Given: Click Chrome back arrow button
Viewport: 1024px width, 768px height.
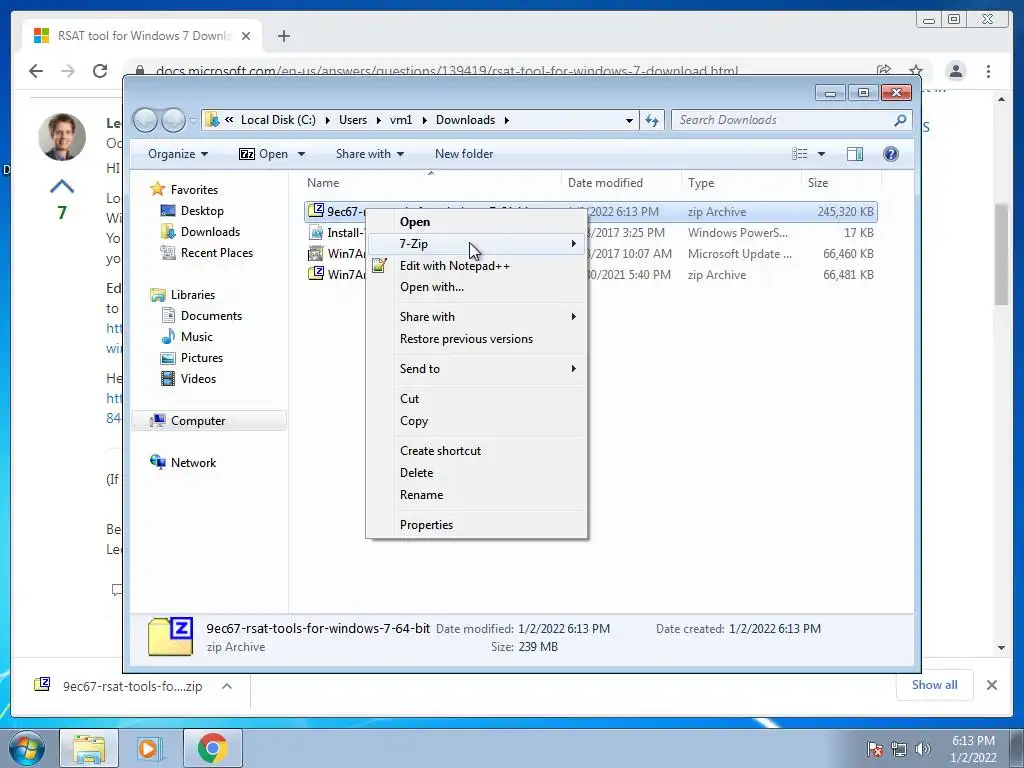Looking at the screenshot, I should click(36, 71).
